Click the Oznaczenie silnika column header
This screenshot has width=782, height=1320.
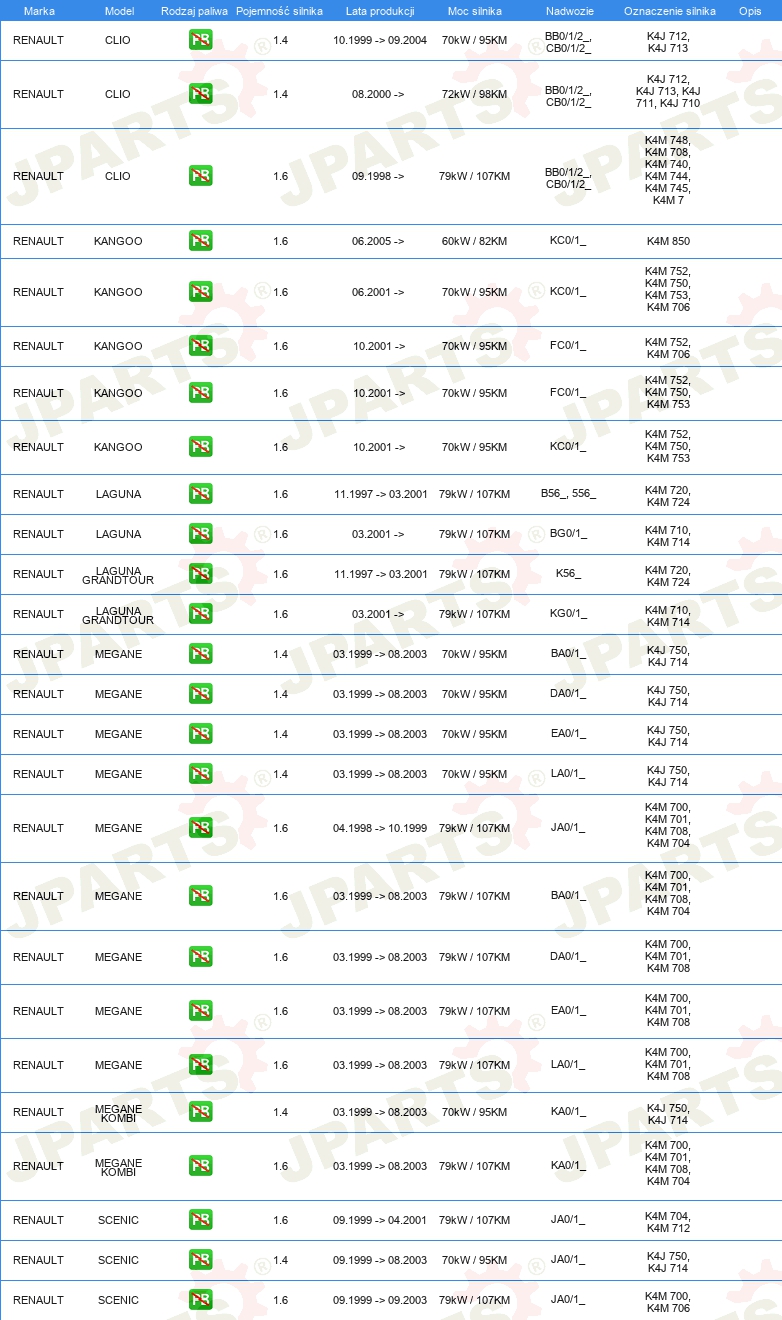[x=670, y=11]
